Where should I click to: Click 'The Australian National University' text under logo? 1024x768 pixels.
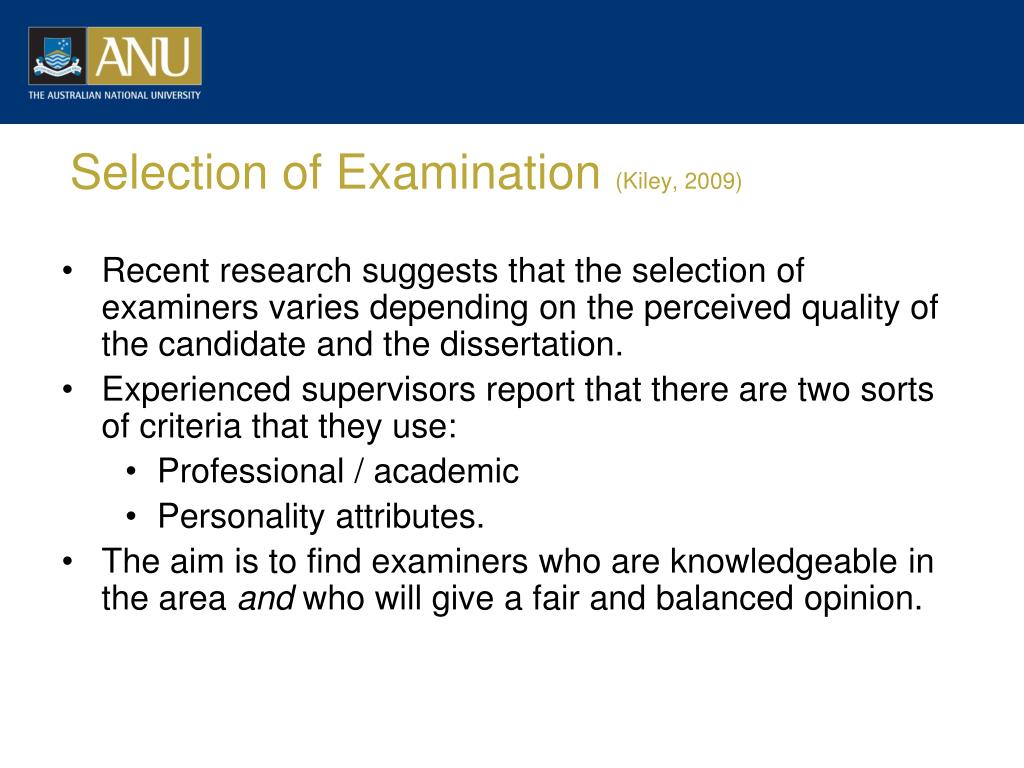[114, 95]
